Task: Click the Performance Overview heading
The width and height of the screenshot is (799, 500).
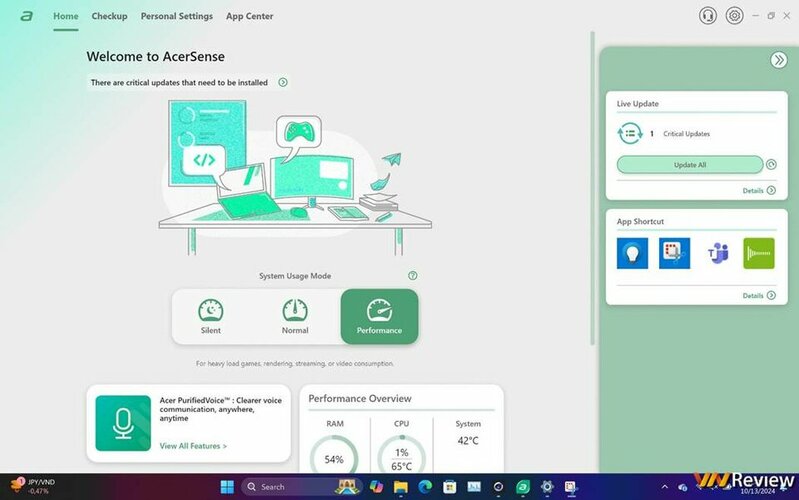Action: point(360,399)
